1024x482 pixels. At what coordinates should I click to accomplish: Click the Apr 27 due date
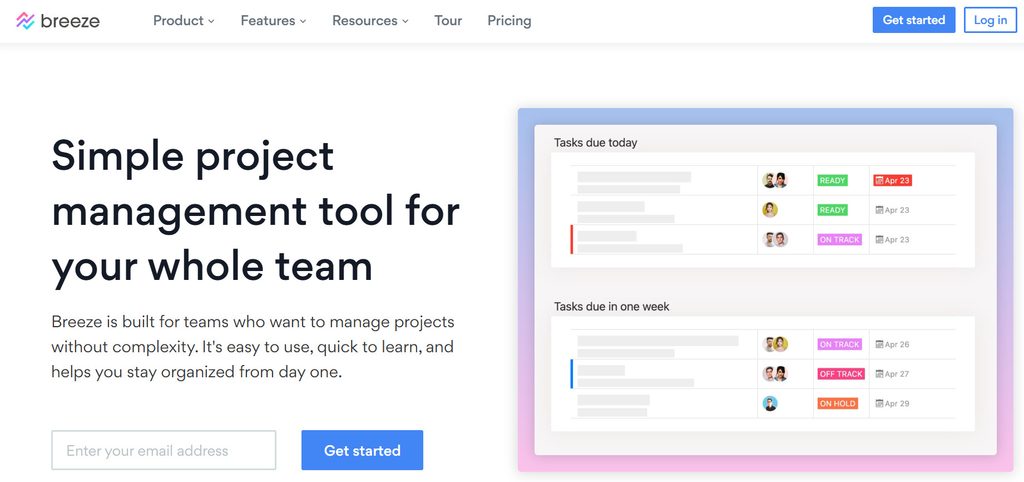[x=892, y=374]
